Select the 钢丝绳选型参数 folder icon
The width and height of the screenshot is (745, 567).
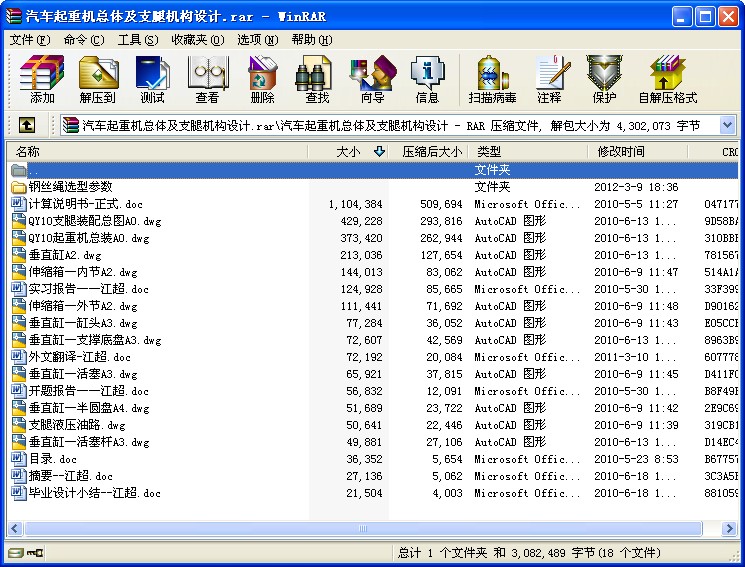[x=19, y=187]
